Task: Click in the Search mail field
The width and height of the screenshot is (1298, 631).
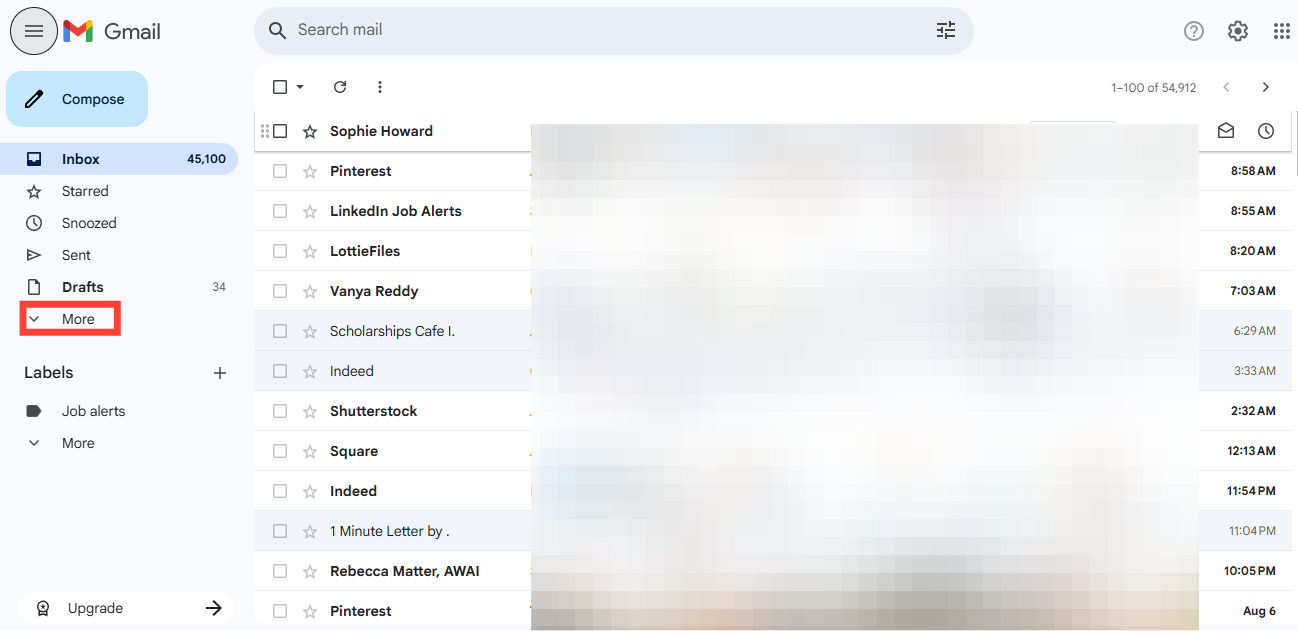Action: pos(600,30)
